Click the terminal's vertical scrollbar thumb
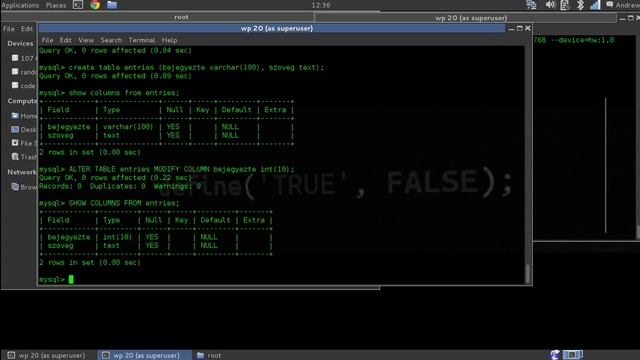The width and height of the screenshot is (640, 360). [527, 273]
